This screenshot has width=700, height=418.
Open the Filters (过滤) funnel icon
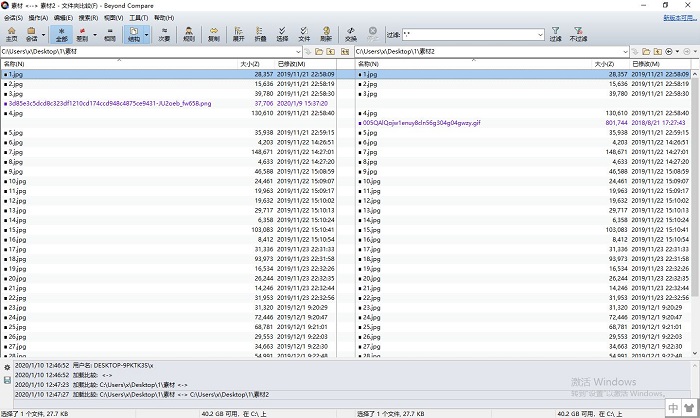[555, 34]
